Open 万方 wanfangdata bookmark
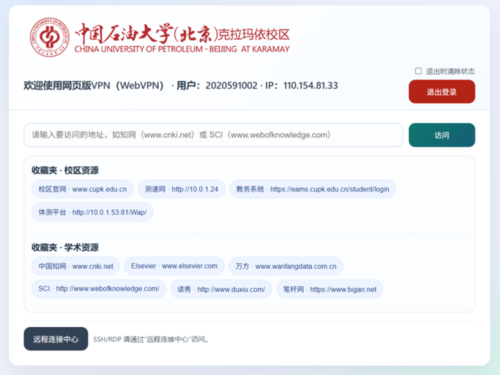The width and height of the screenshot is (500, 375). (286, 266)
